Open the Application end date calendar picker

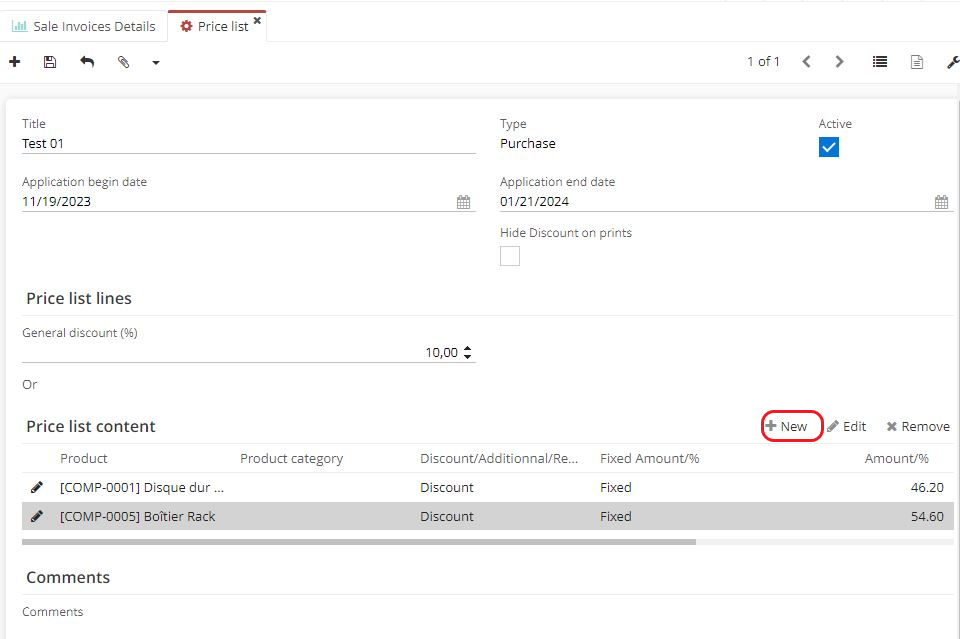pyautogui.click(x=941, y=202)
